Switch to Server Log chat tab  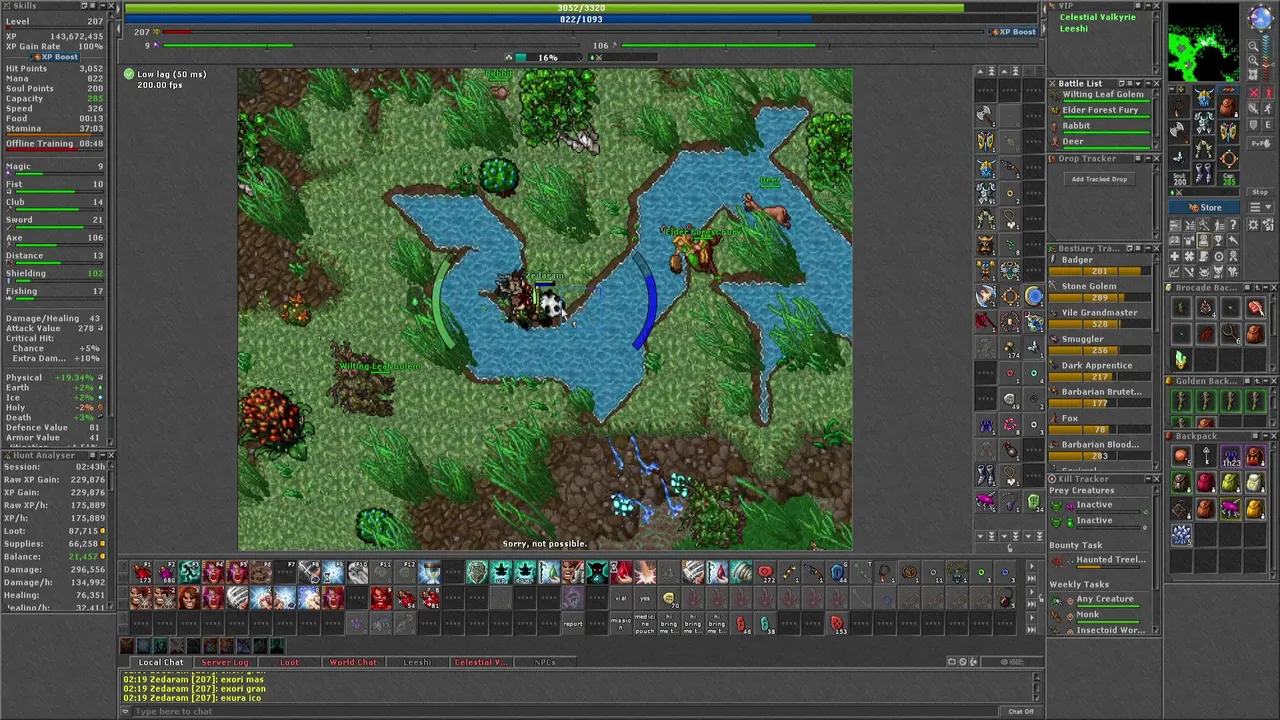(x=225, y=662)
